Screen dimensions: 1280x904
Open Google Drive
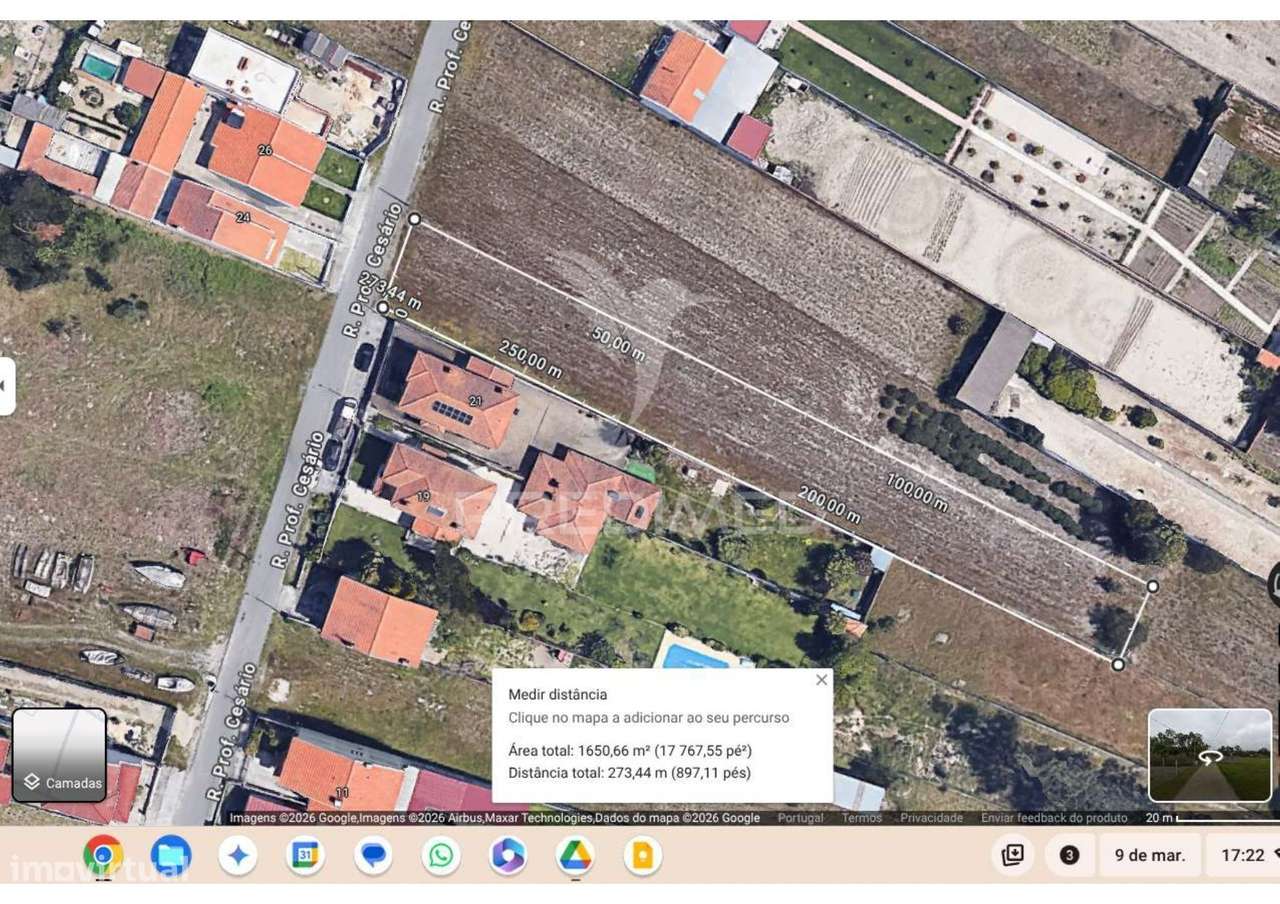click(x=574, y=857)
